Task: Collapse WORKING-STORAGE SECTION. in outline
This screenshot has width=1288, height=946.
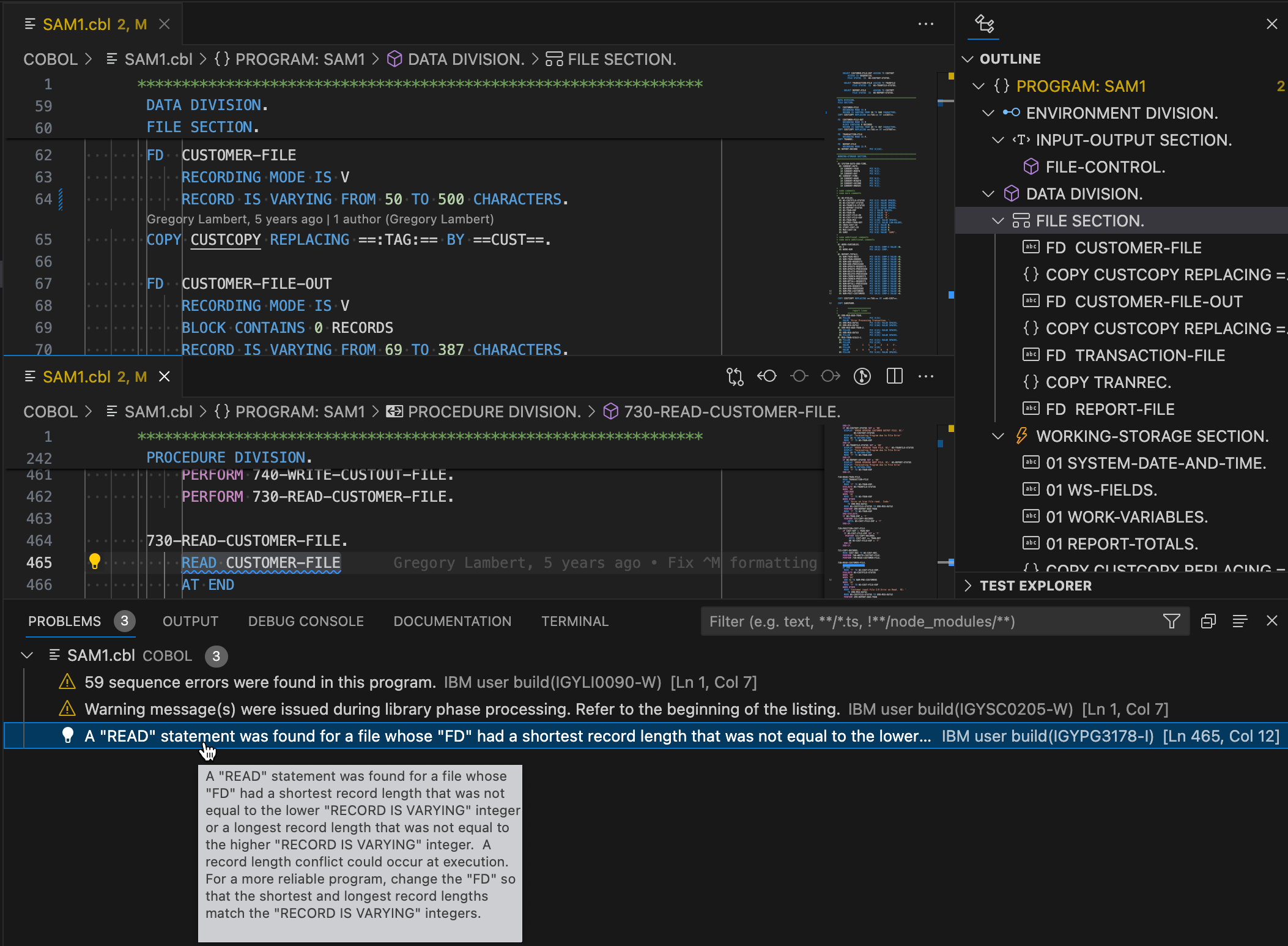Action: pyautogui.click(x=997, y=436)
